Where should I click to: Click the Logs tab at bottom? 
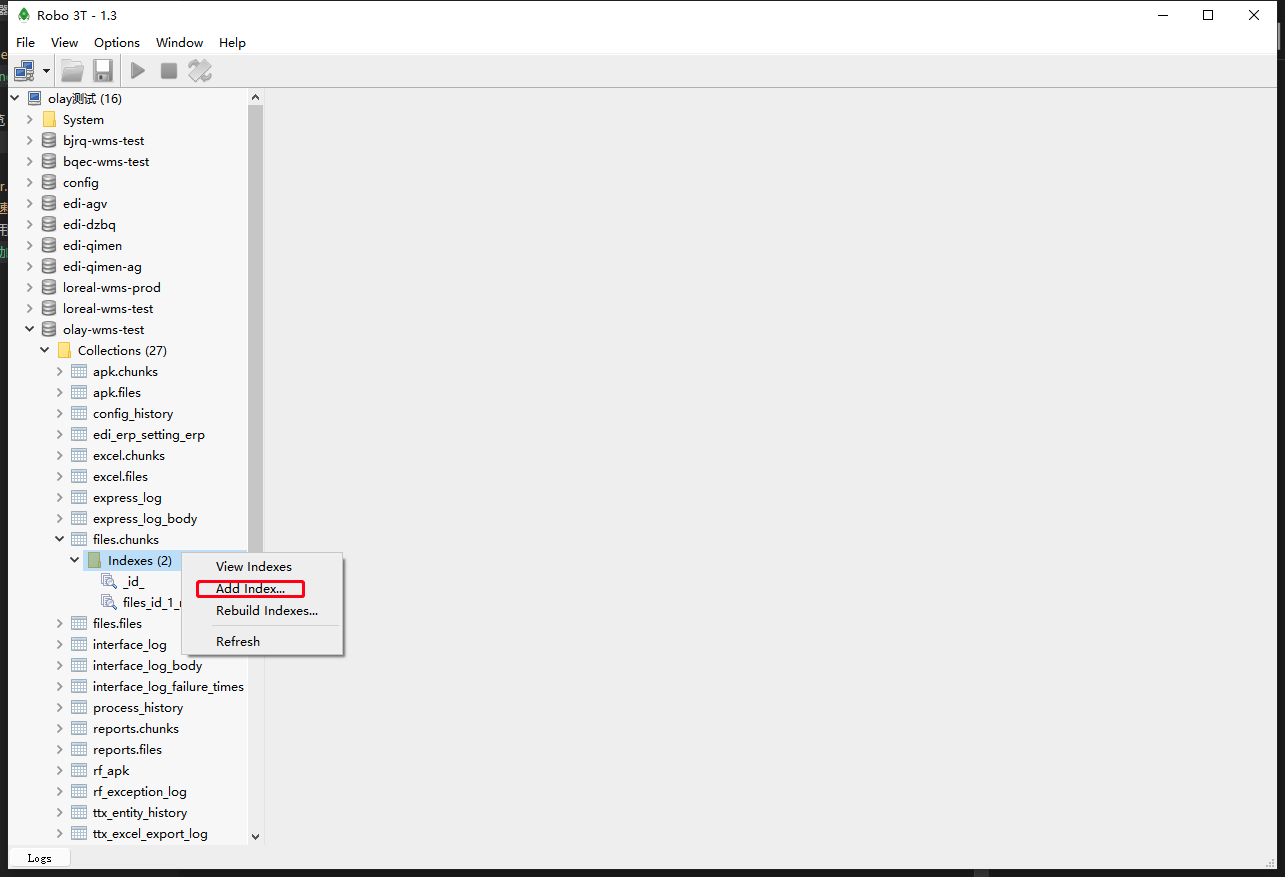point(40,858)
